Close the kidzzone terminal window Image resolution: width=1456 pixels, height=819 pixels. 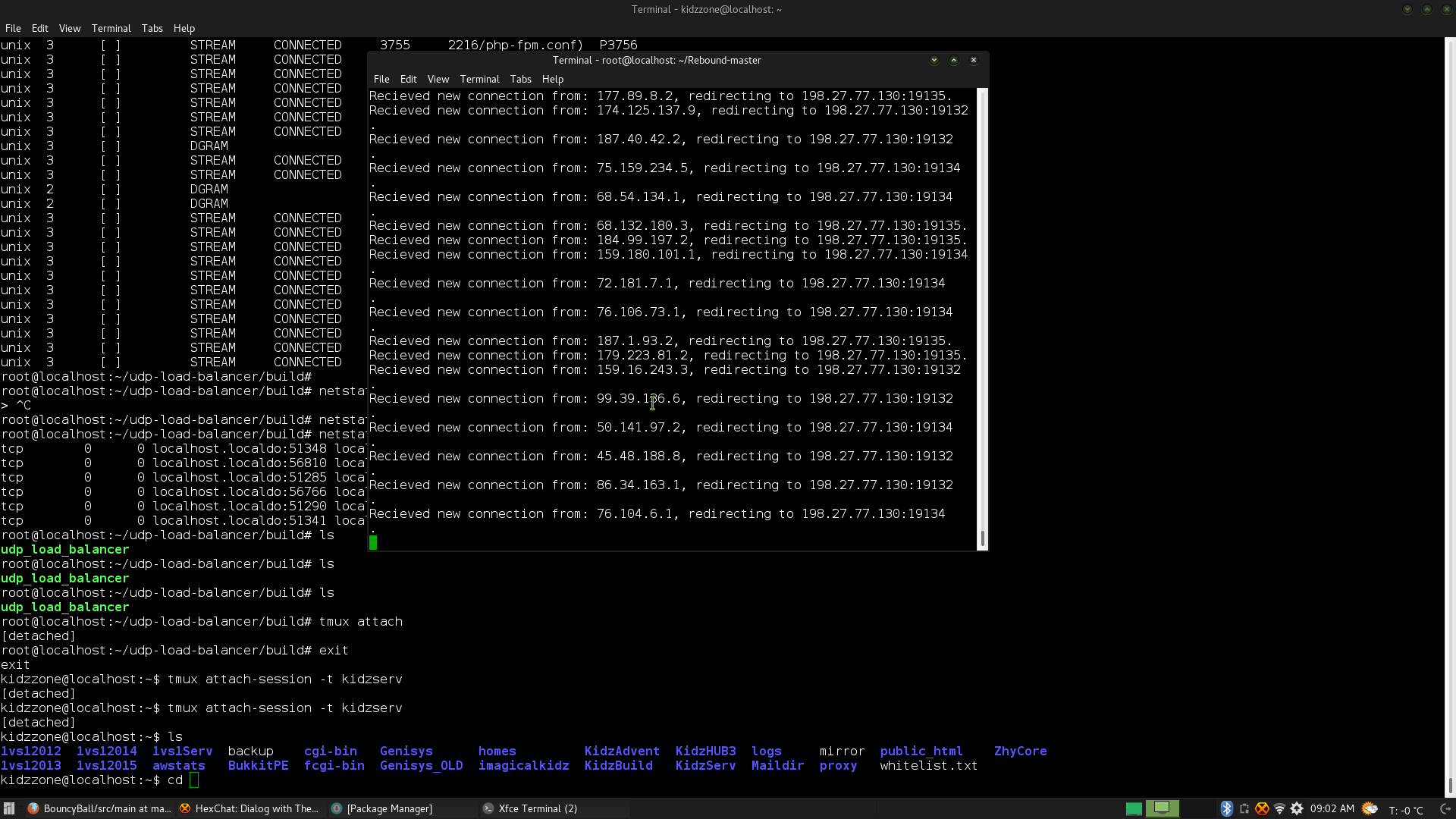coord(1447,9)
